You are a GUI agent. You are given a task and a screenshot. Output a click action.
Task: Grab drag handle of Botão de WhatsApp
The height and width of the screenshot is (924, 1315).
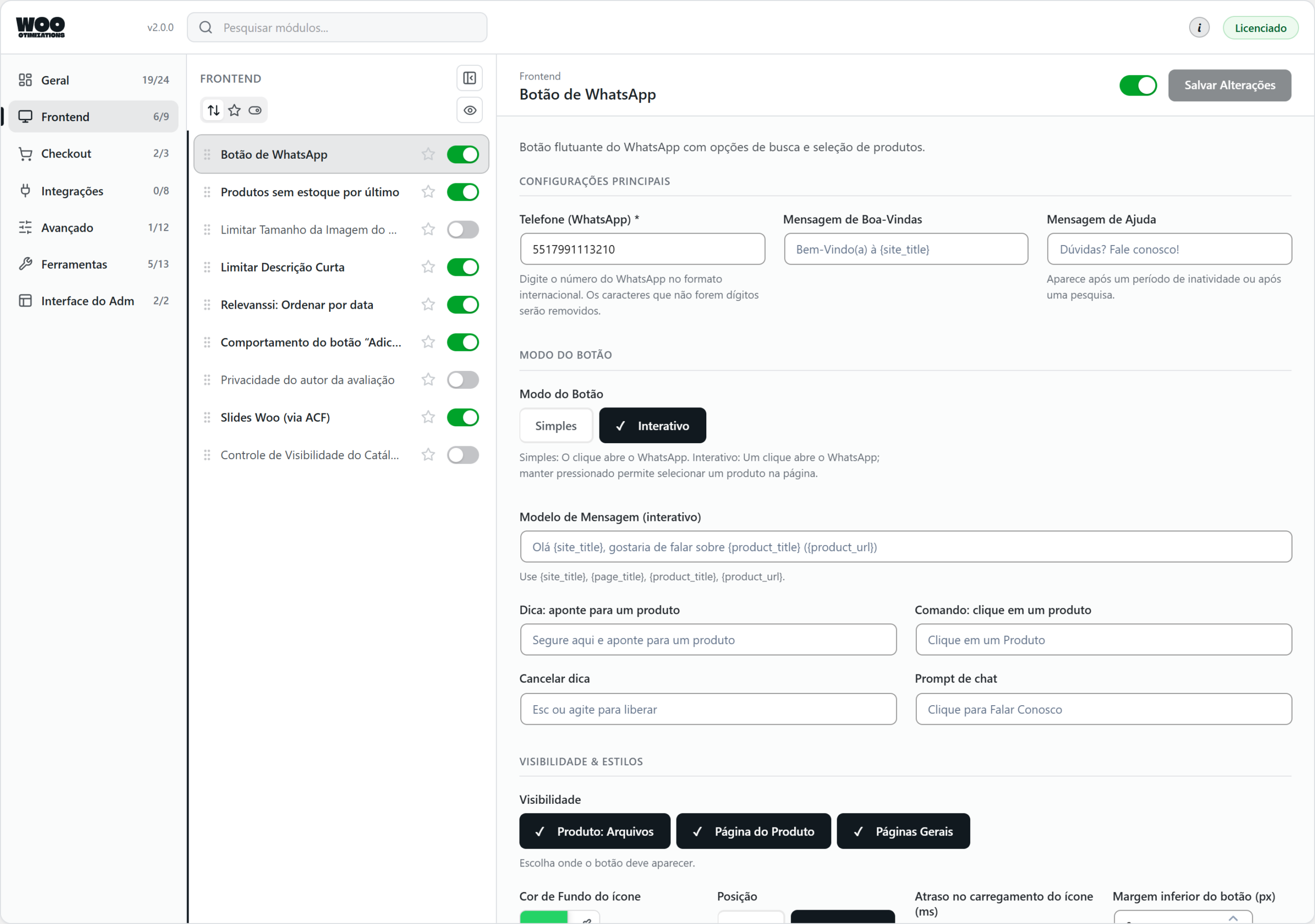[207, 154]
